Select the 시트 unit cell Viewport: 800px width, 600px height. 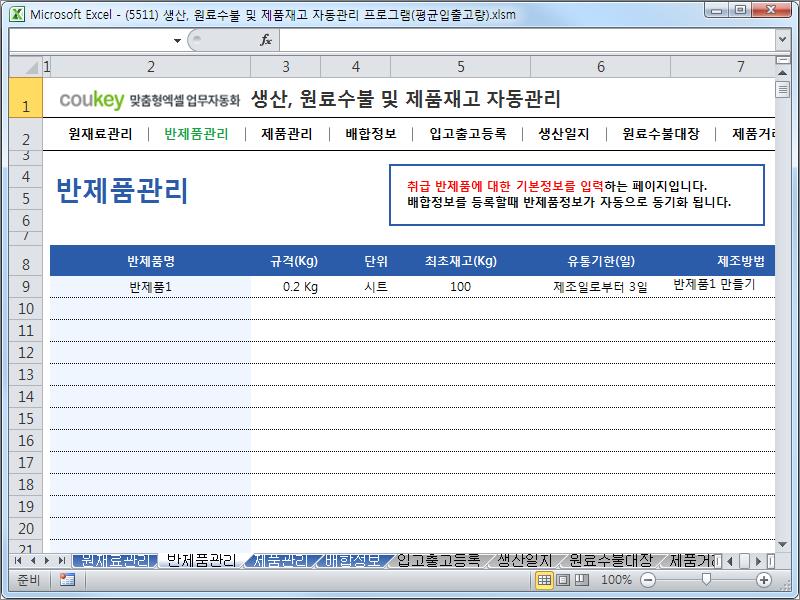coord(356,287)
